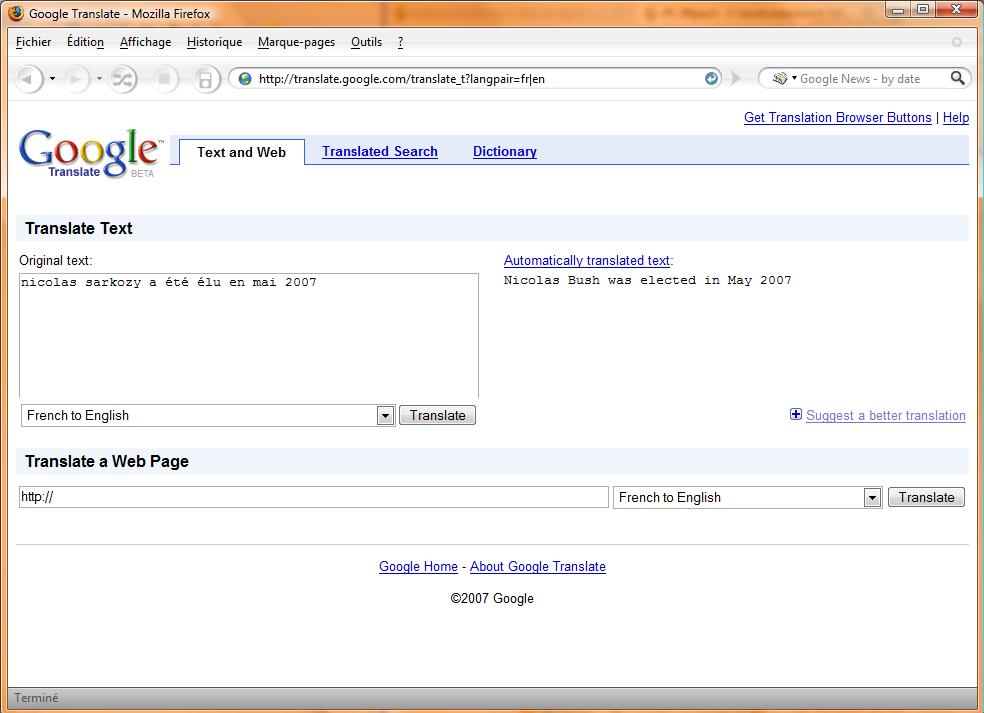Click the blue Go icon in address bar
This screenshot has width=984, height=713.
coord(711,78)
